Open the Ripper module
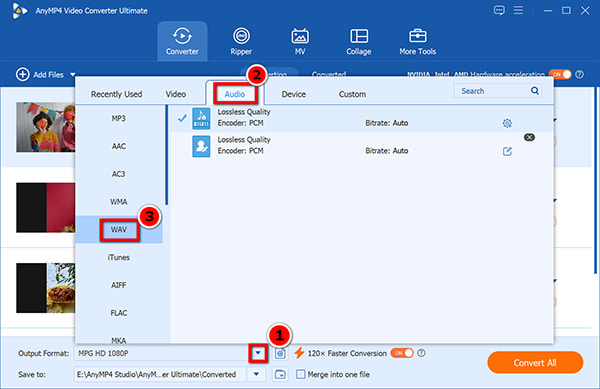This screenshot has height=389, width=600. coord(241,41)
